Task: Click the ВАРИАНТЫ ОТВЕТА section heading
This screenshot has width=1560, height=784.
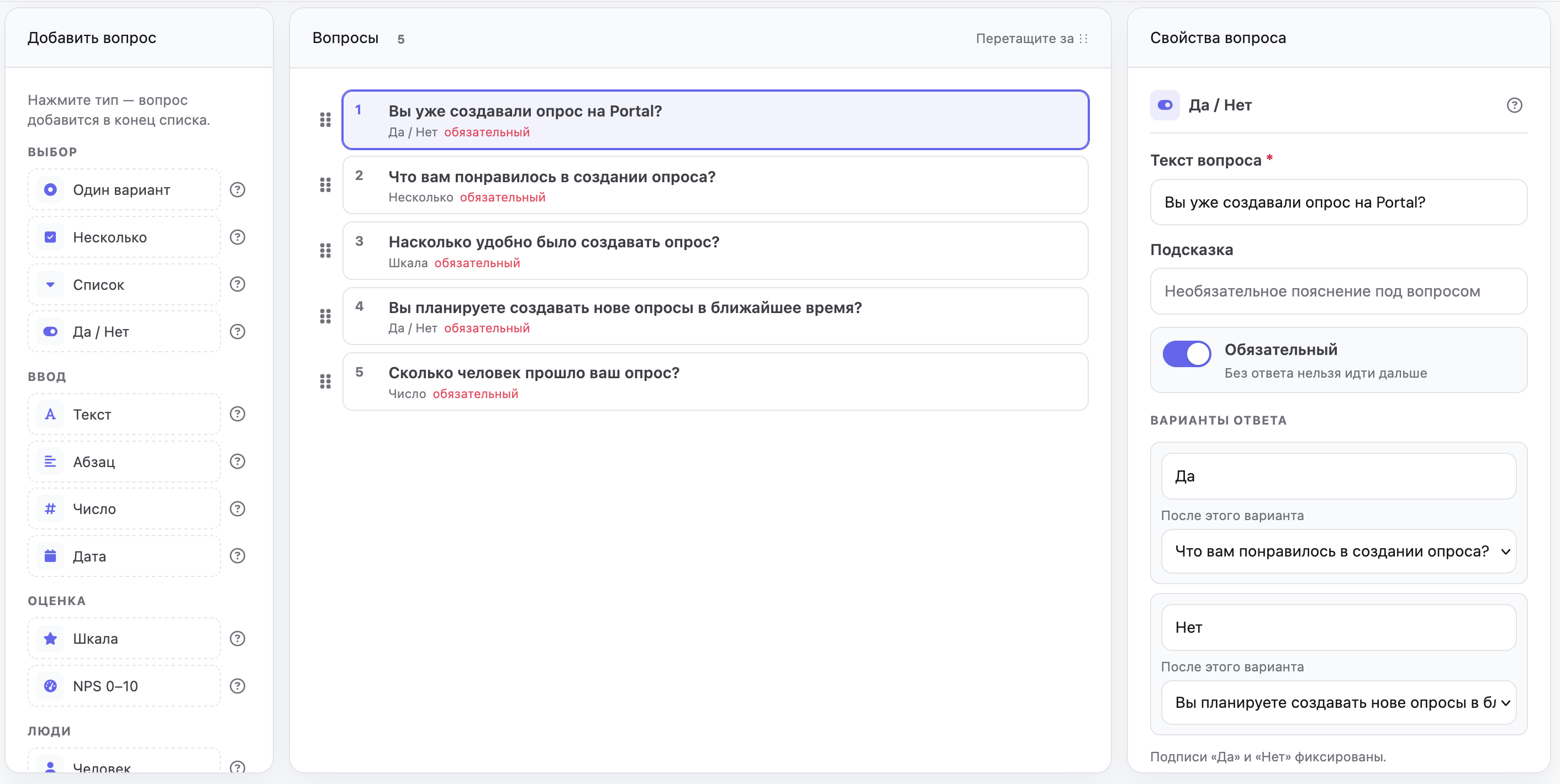Action: point(1219,420)
